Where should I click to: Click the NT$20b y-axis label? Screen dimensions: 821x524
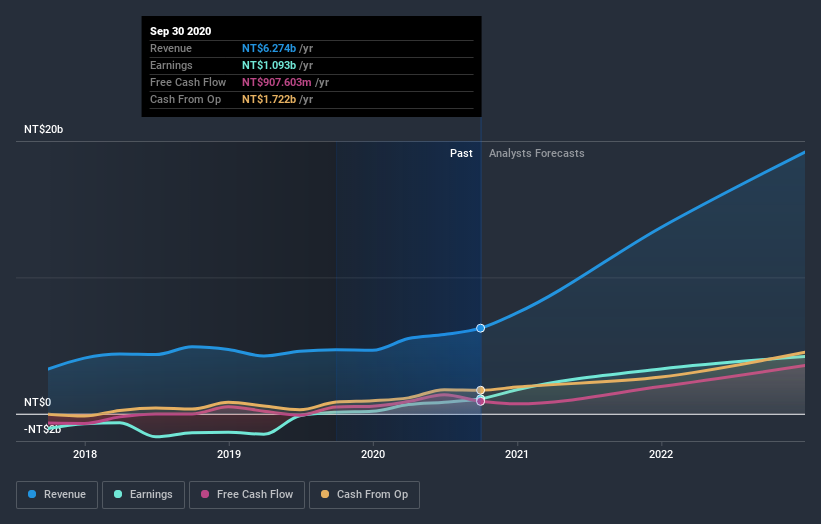point(43,129)
